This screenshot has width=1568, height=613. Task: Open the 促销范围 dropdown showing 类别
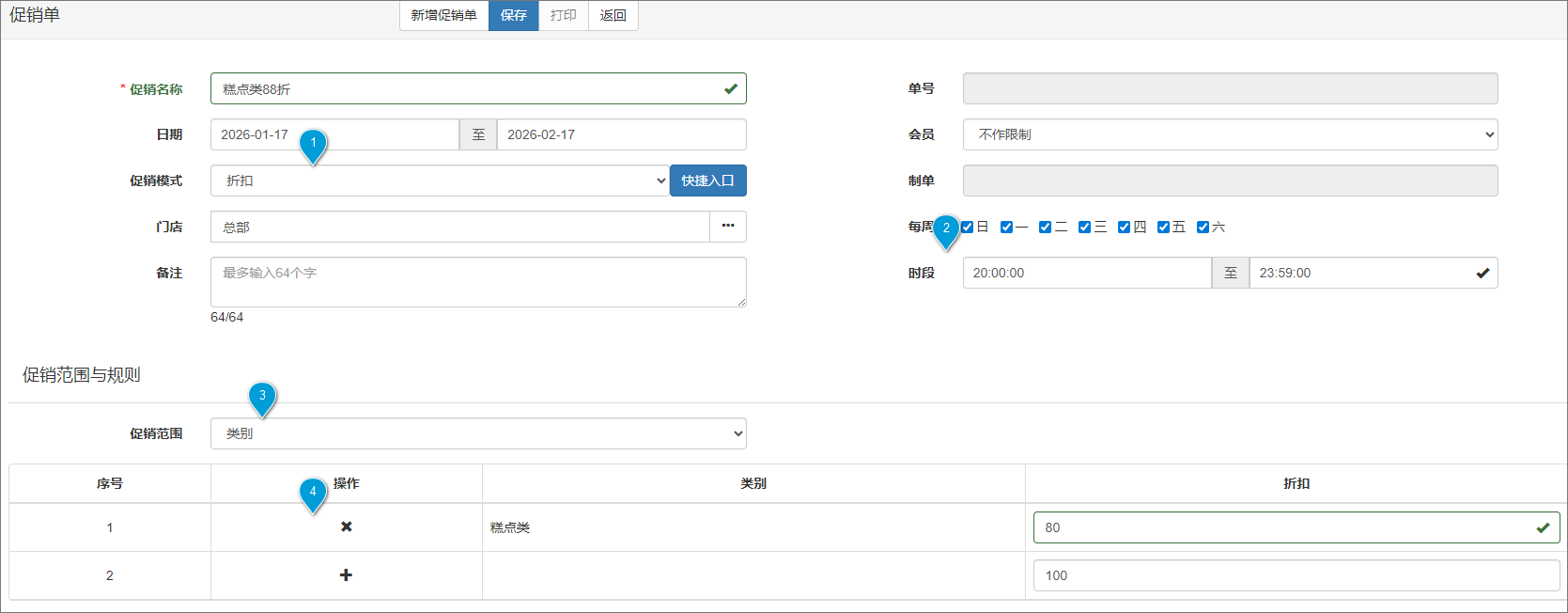478,433
